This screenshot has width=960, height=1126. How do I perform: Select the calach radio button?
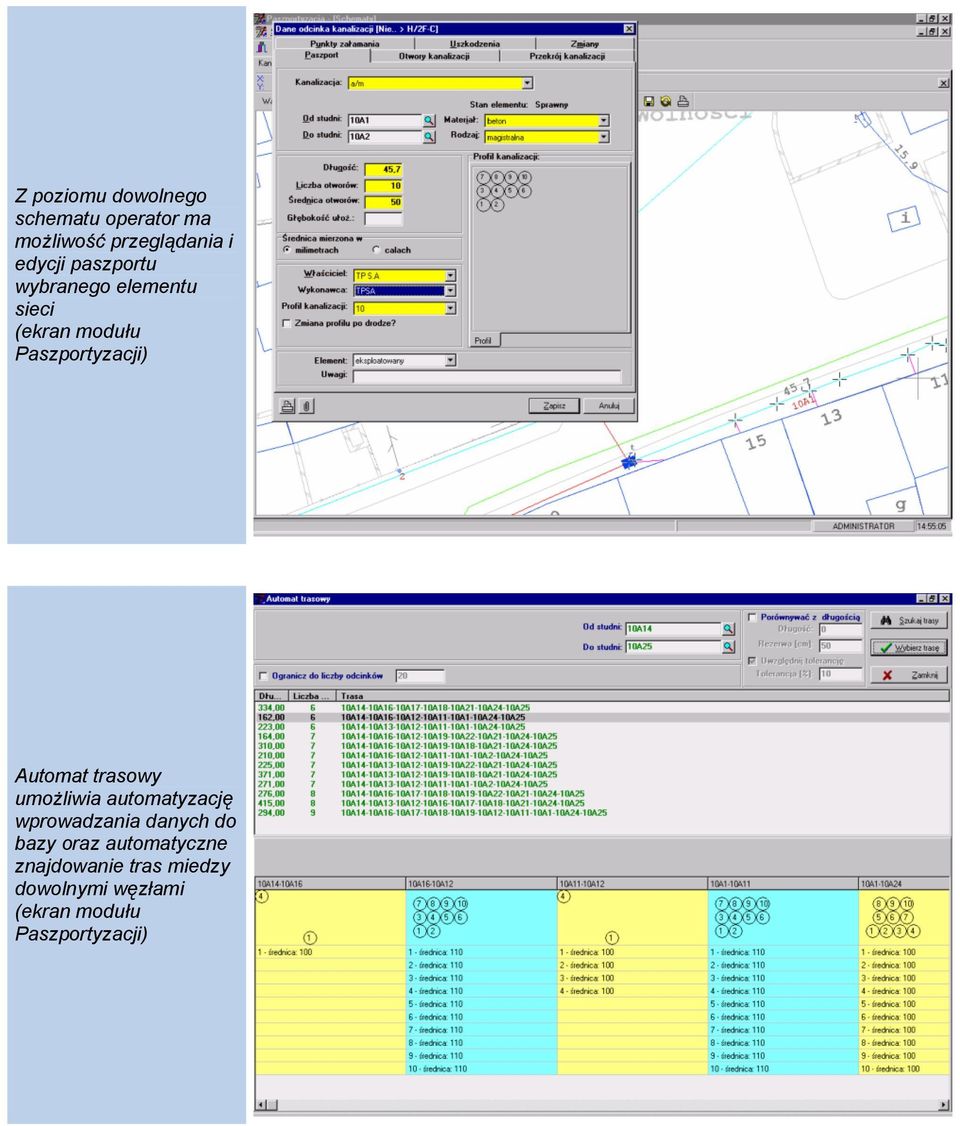pos(376,250)
